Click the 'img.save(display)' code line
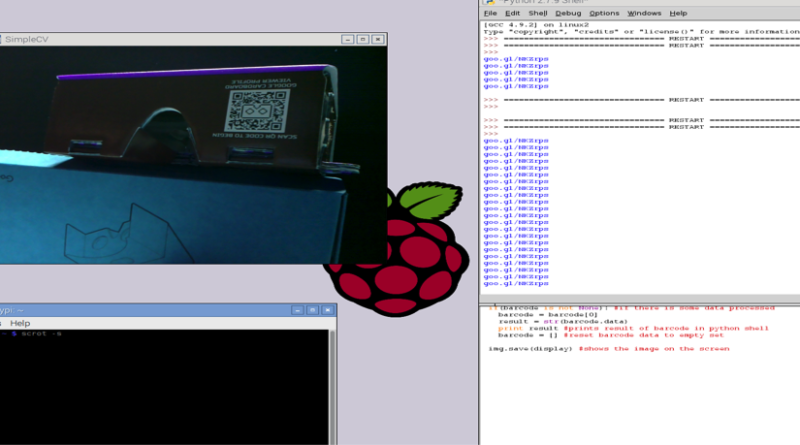Image resolution: width=800 pixels, height=445 pixels. click(609, 349)
